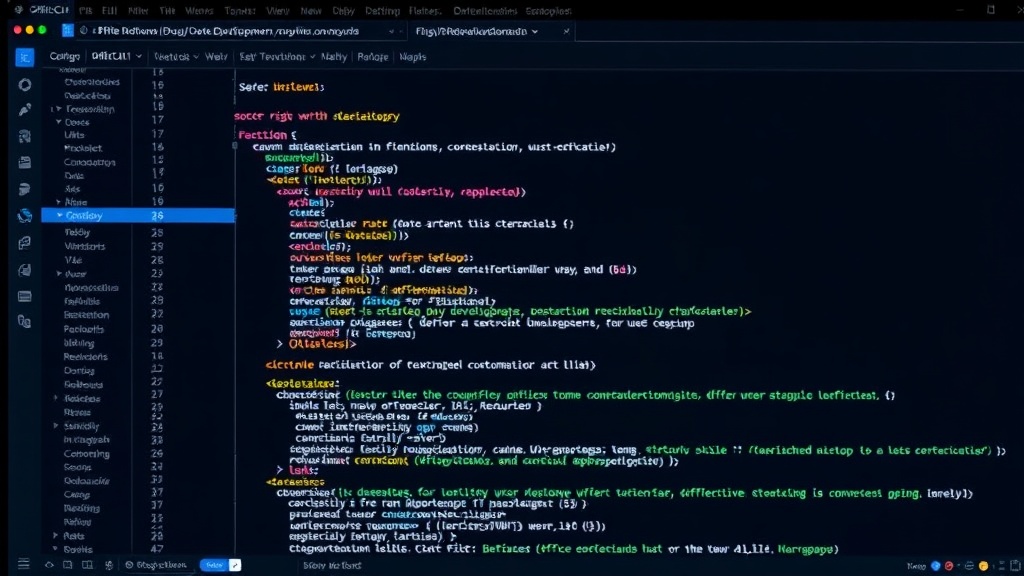Click the globe icon beside the highlighted tree row
1024x576 pixels.
25,216
